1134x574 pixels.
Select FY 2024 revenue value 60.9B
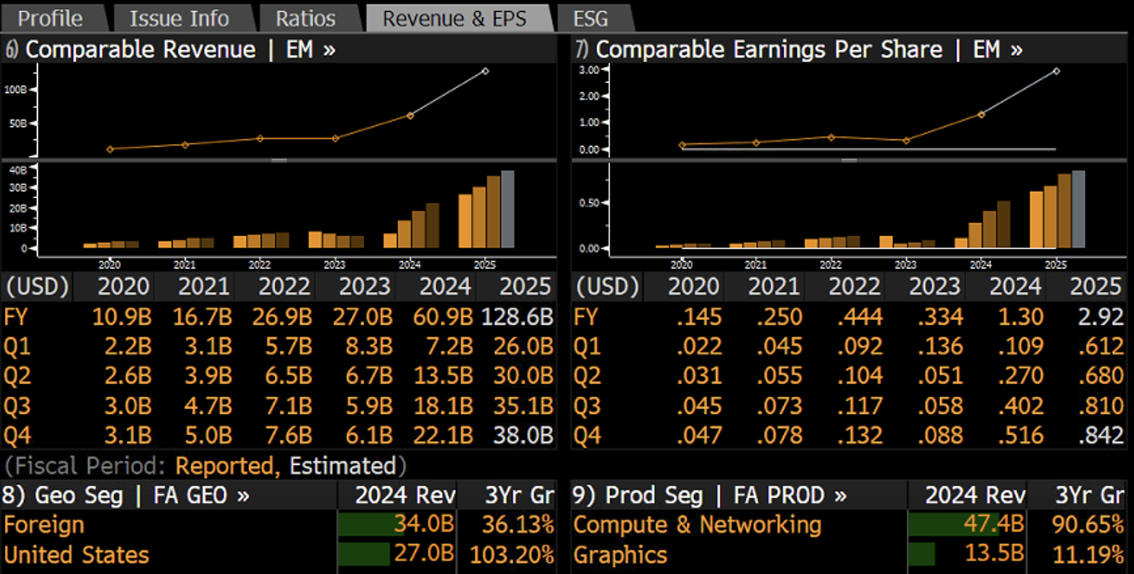point(443,317)
